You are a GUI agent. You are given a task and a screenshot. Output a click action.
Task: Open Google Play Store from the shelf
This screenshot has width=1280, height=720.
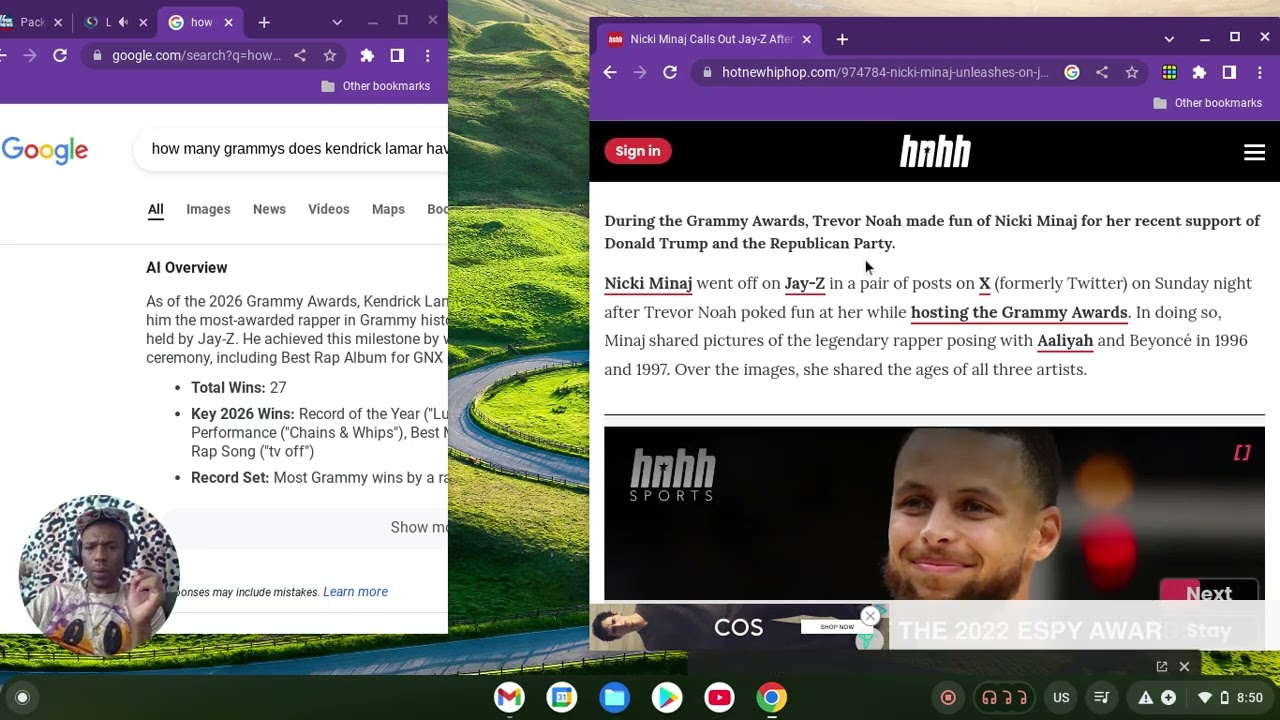click(667, 697)
